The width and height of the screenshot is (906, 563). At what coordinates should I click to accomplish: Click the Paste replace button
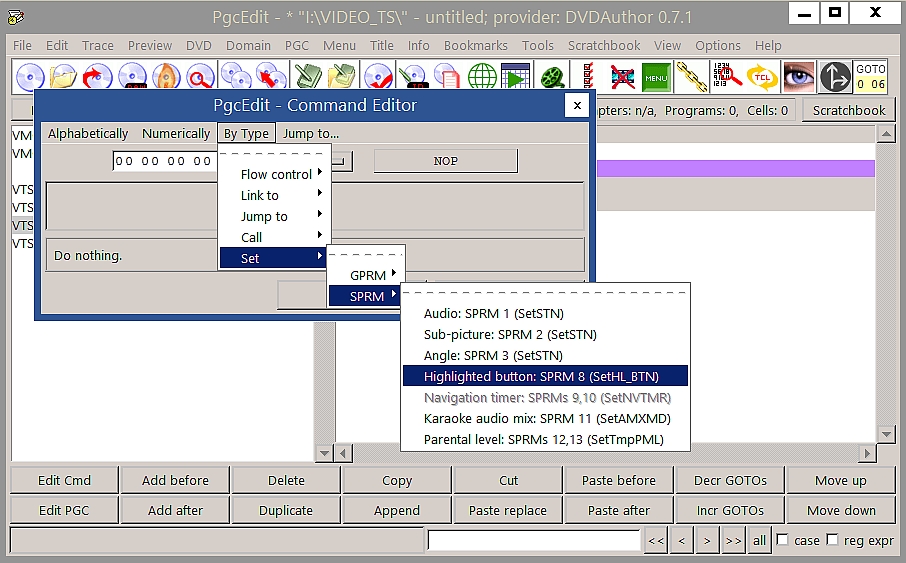pyautogui.click(x=507, y=510)
